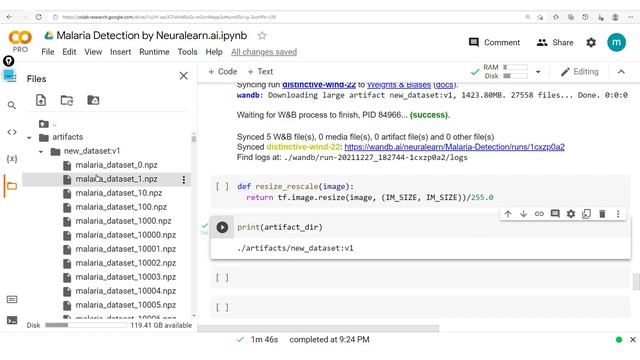Image resolution: width=640 pixels, height=360 pixels.
Task: Move the selected cell up
Action: (x=508, y=214)
